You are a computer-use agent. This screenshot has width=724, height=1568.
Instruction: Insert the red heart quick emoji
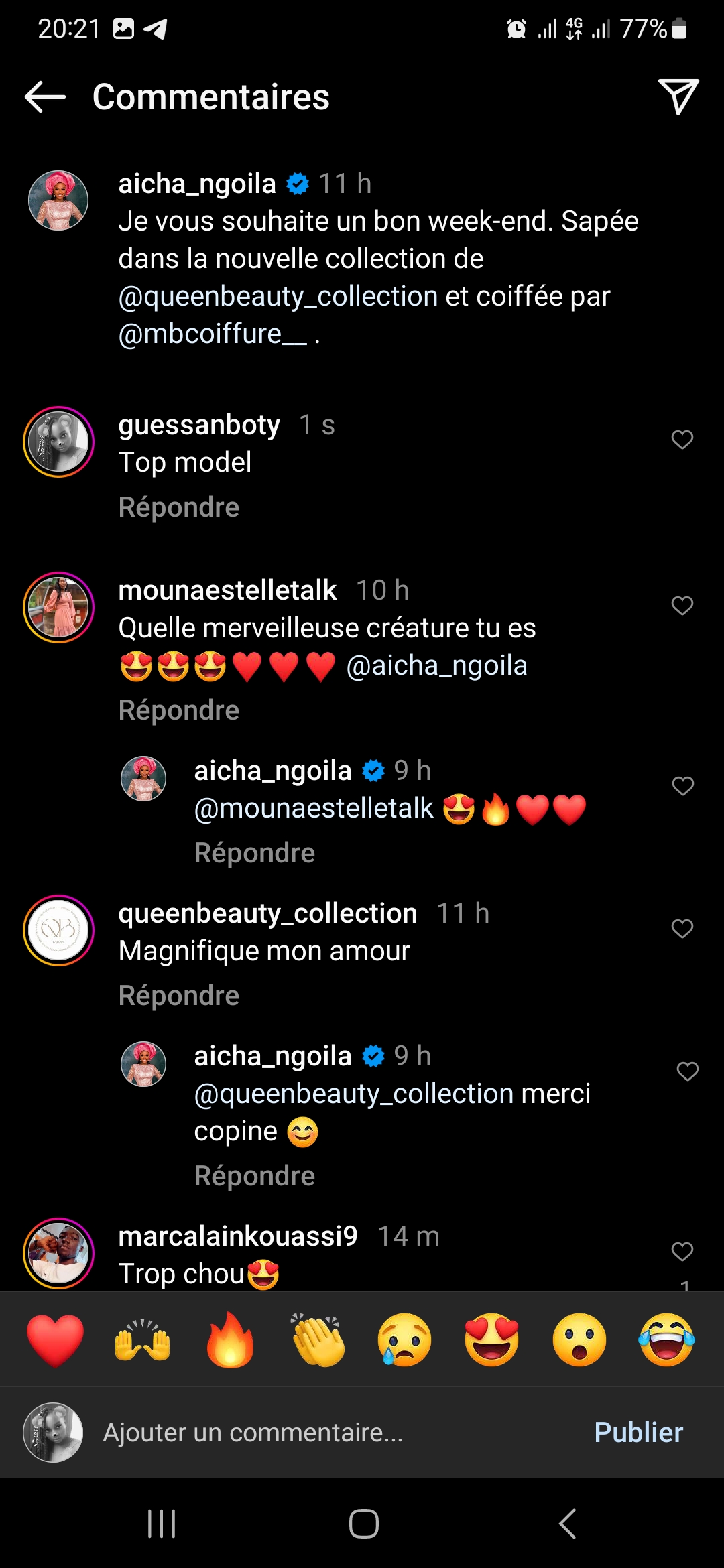click(55, 1340)
